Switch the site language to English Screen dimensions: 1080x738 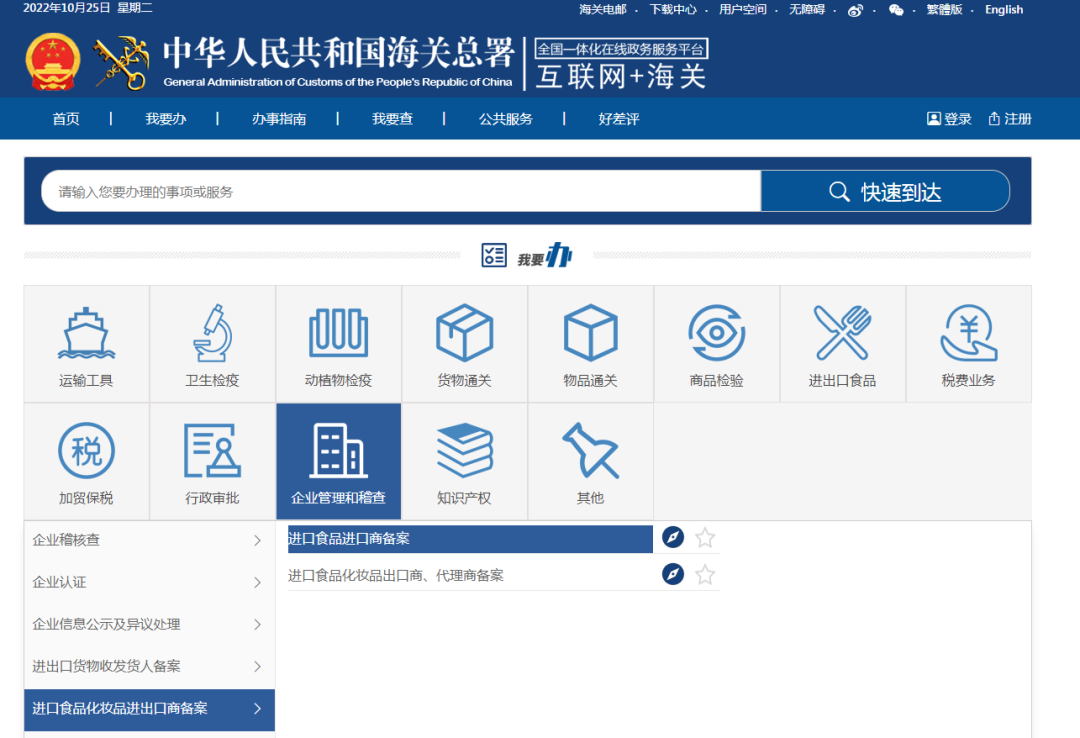[1003, 10]
